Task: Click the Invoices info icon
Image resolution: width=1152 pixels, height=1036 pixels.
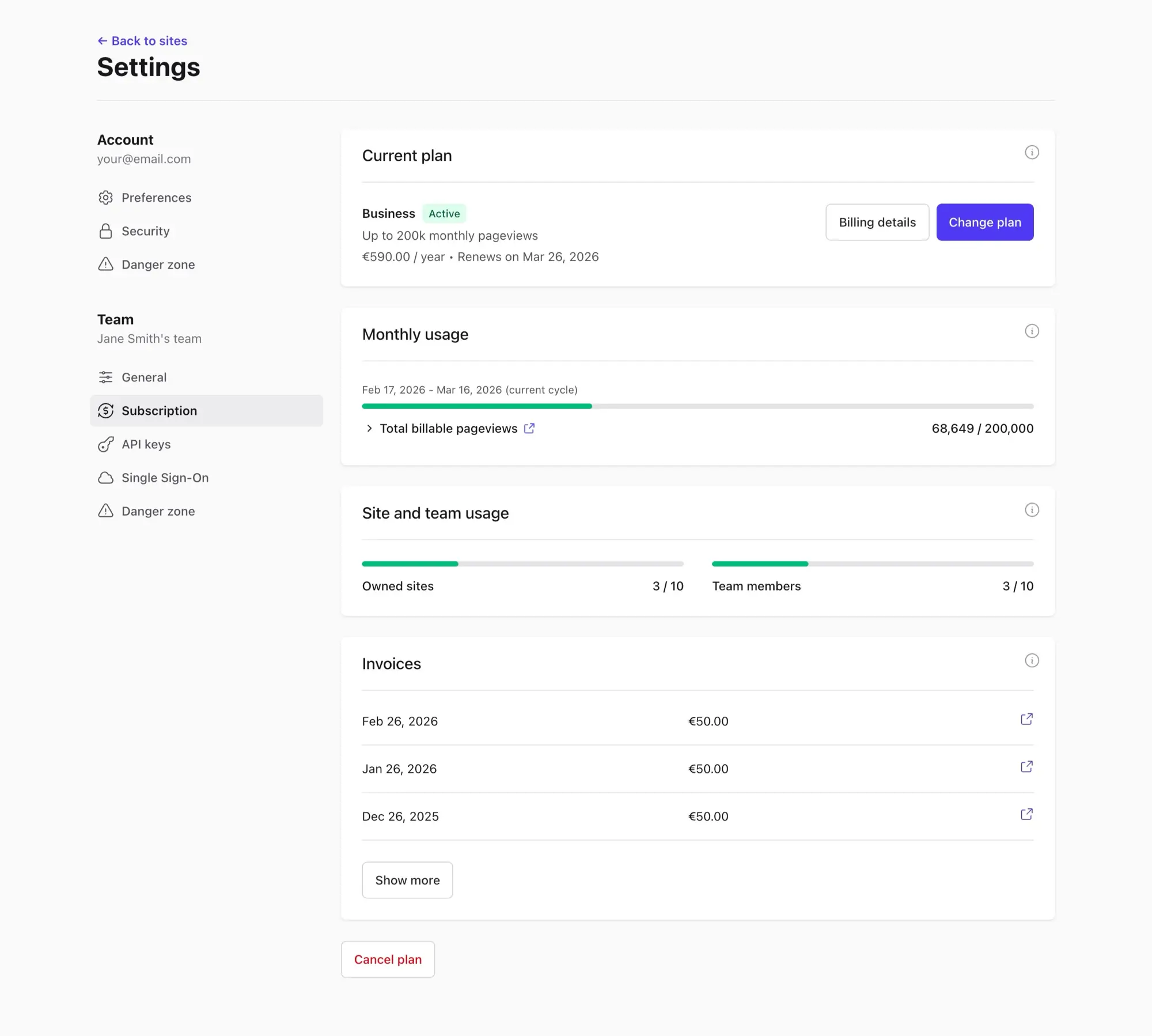Action: [1032, 660]
